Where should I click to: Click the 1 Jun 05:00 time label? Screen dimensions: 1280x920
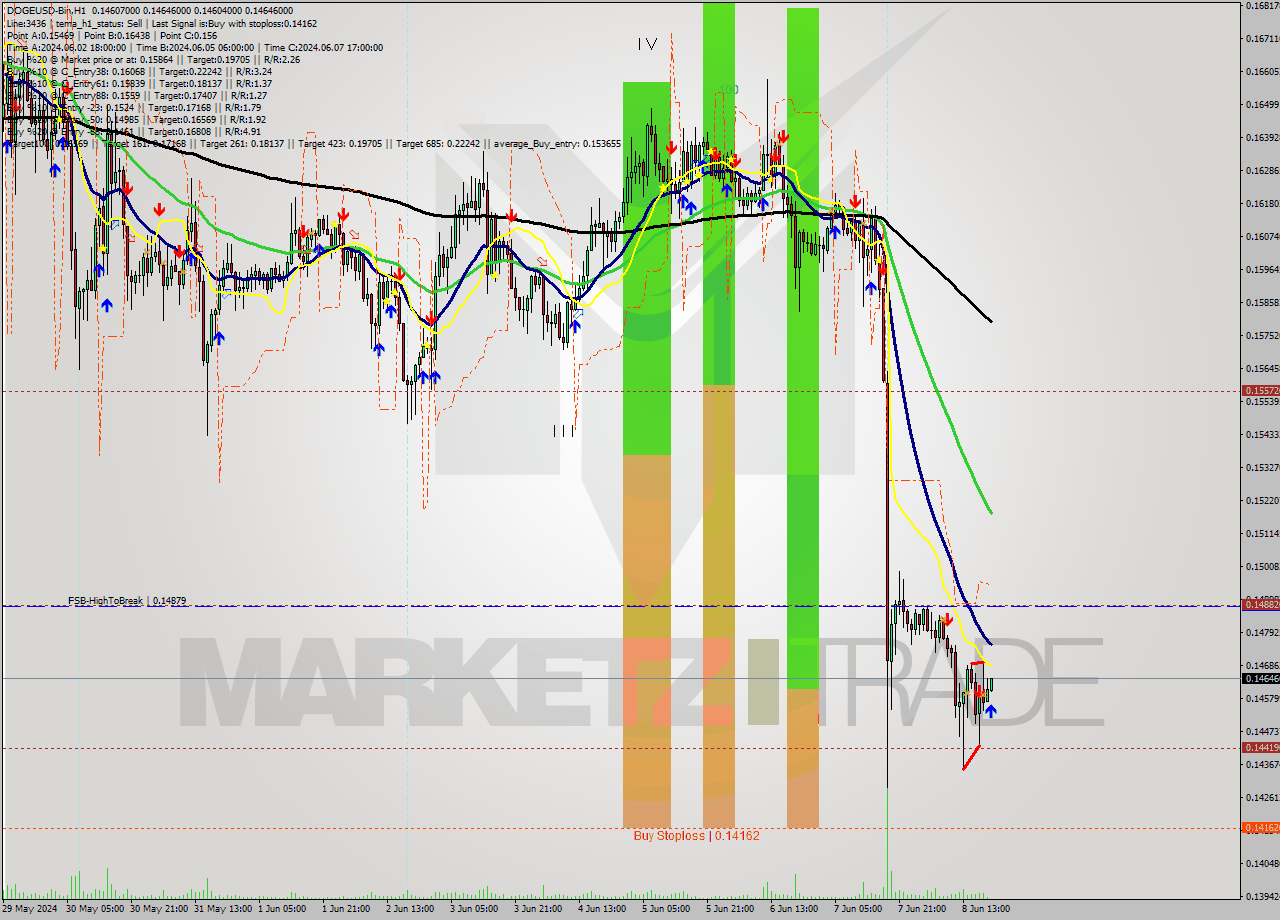coord(282,909)
